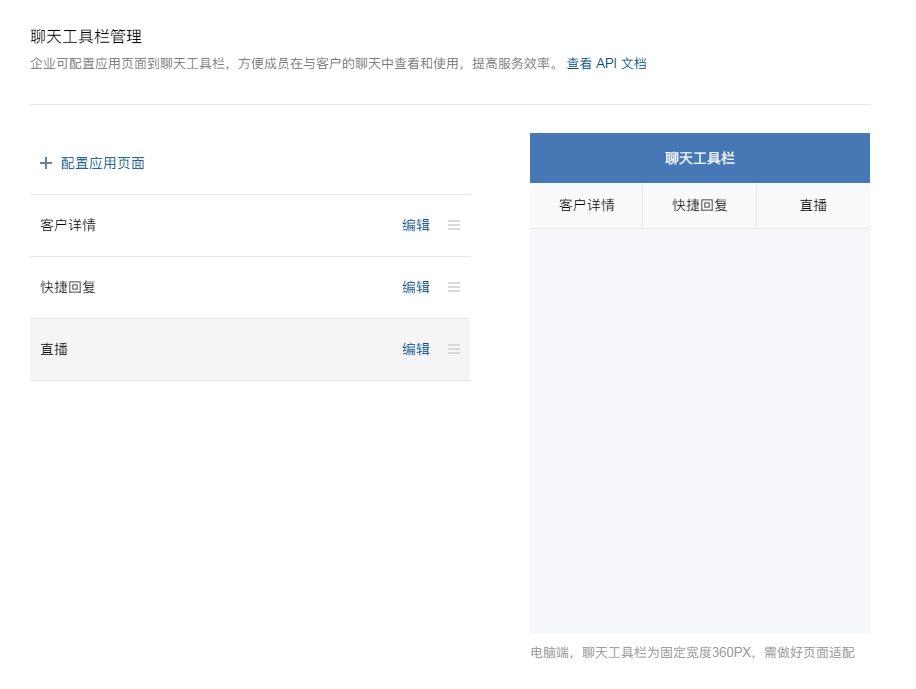The image size is (916, 689).
Task: Edit the 客户详情 entry
Action: 416,225
